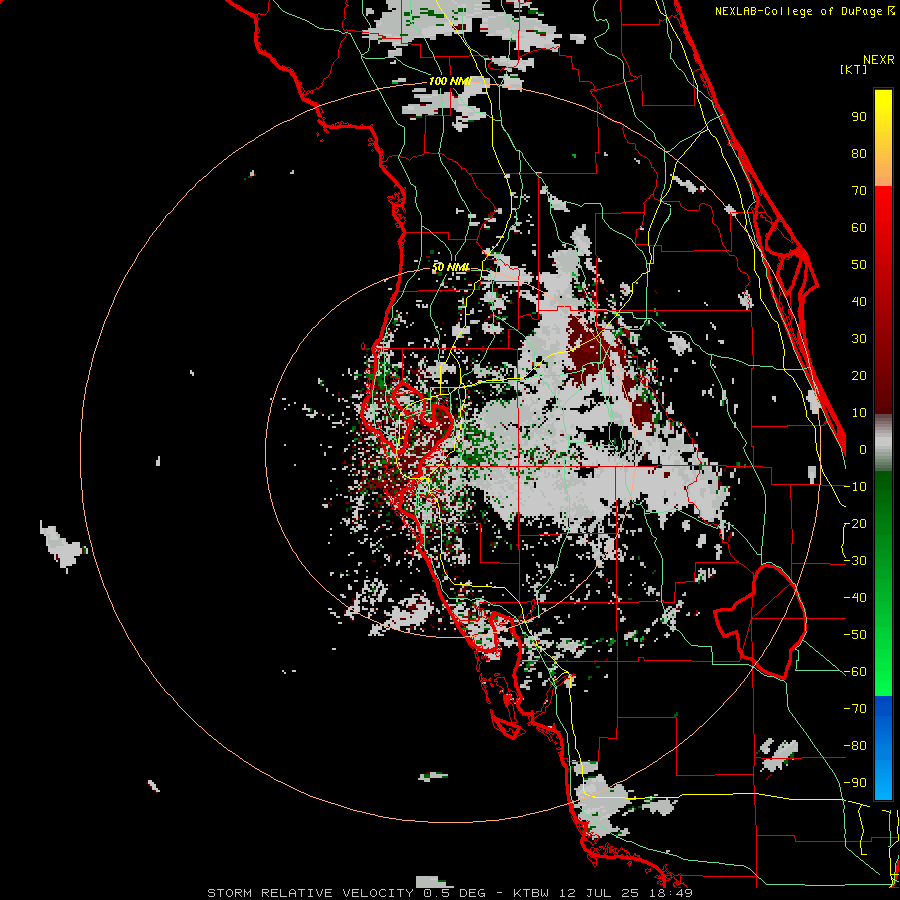
Task: Click the -40 value on the velocity scale
Action: tap(855, 598)
